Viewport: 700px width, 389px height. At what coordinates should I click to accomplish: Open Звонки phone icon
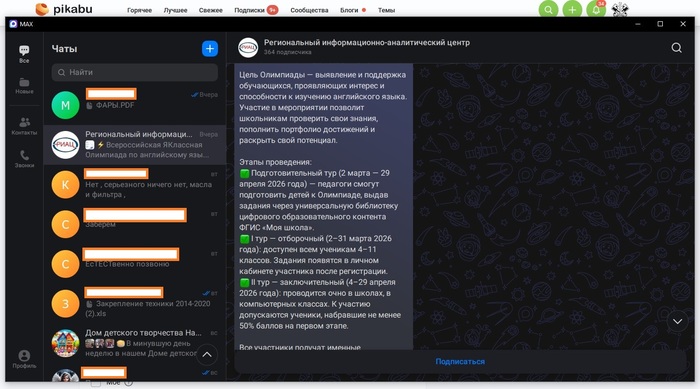point(24,159)
